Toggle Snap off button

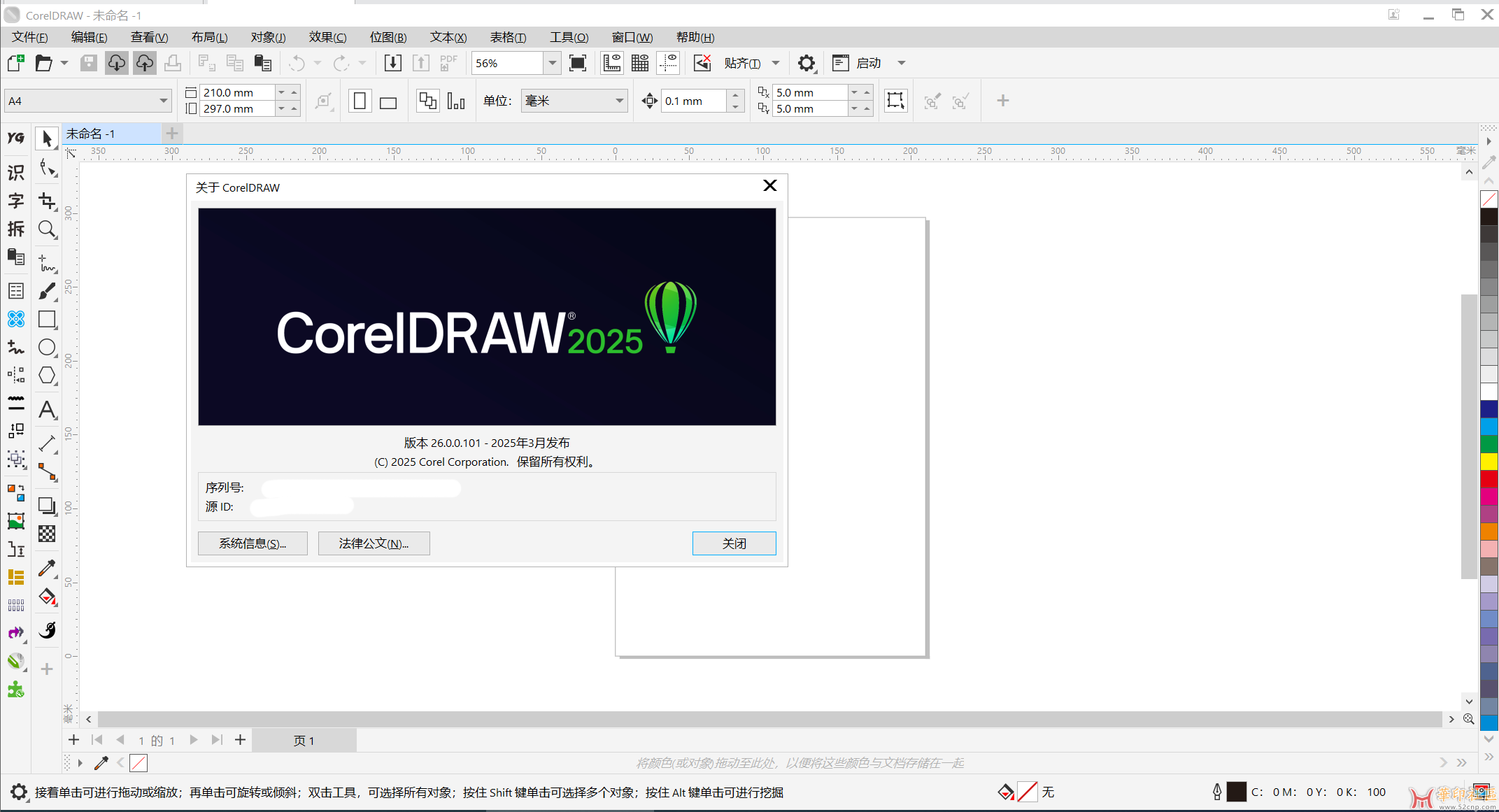click(702, 63)
